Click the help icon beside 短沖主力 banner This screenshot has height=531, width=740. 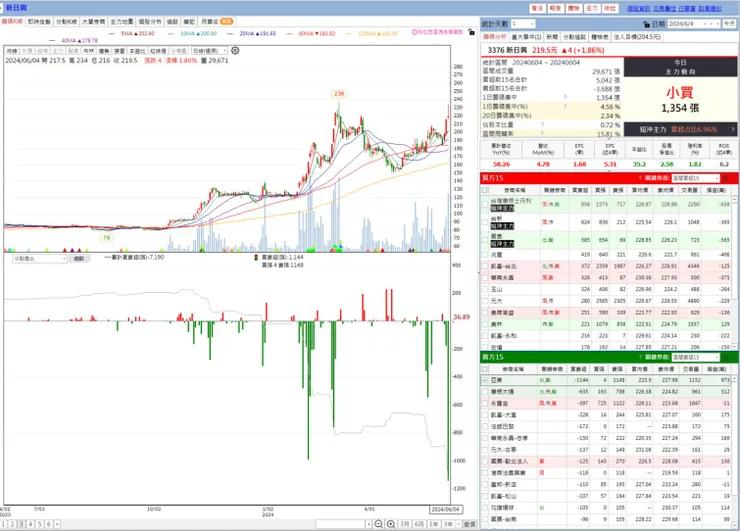click(x=732, y=129)
